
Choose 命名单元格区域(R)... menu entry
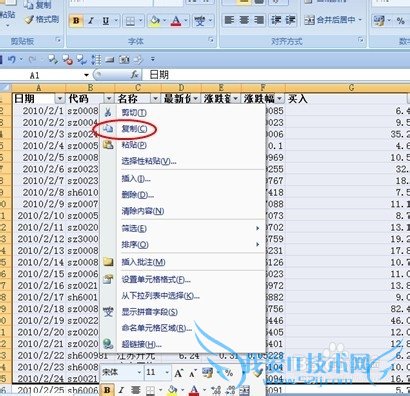click(x=183, y=328)
